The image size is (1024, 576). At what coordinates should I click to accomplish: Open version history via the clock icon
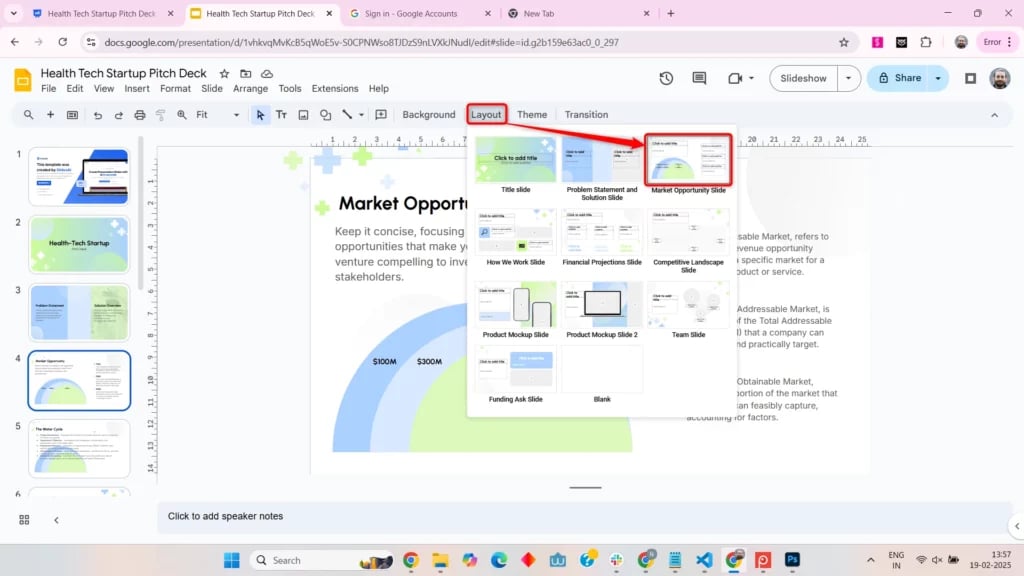coord(667,77)
